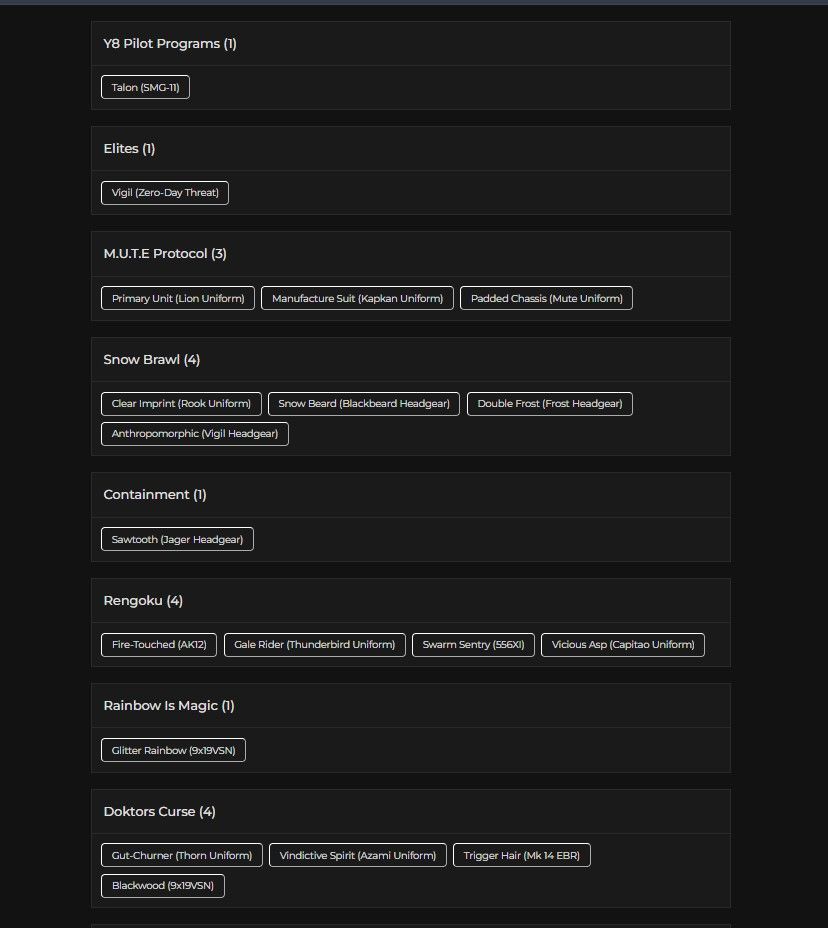Click Clear Imprint (Rook Uniform) tag
Viewport: 828px width, 928px height.
pyautogui.click(x=181, y=404)
